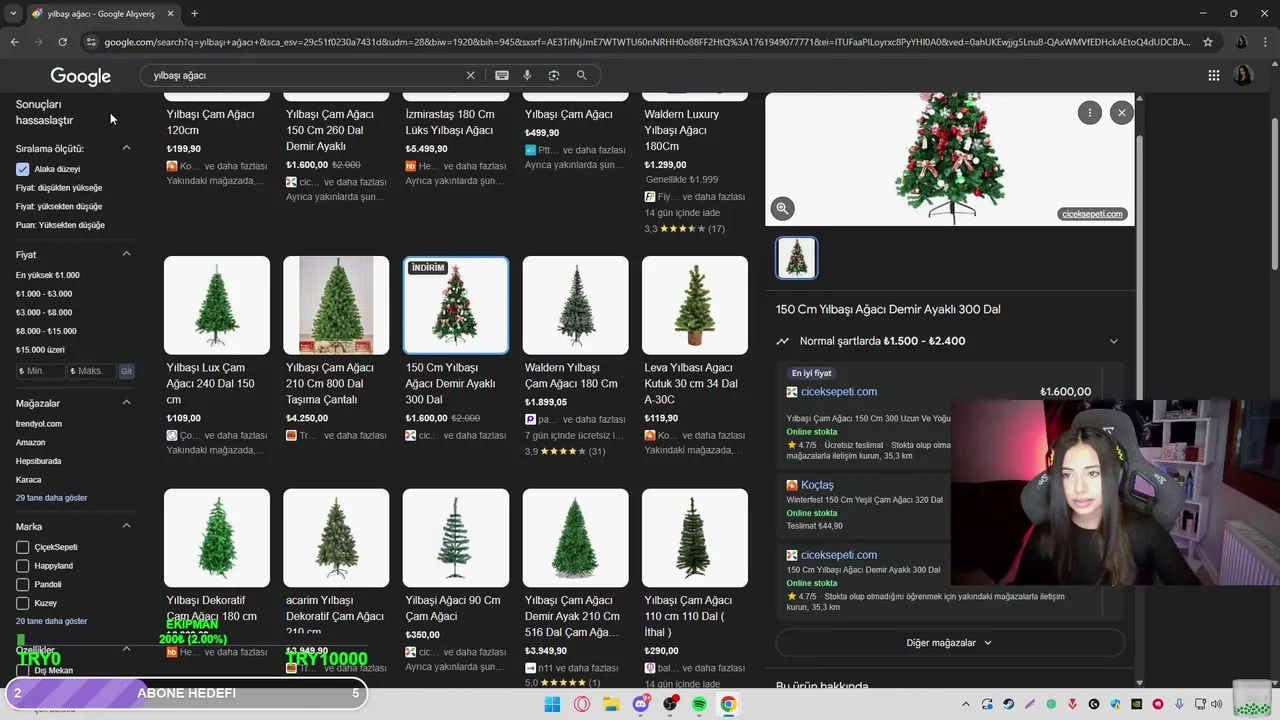Focus the Chrome address bar URL
The image size is (1280, 720).
click(x=647, y=42)
